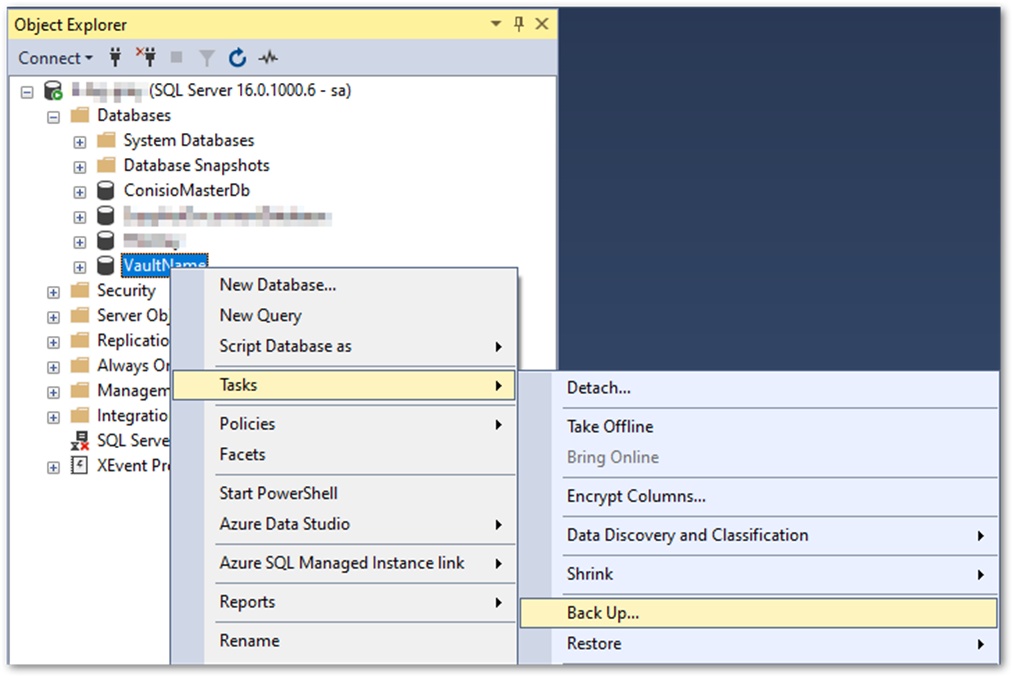Refresh the Object Explorer tree
The width and height of the screenshot is (1013, 677).
(237, 57)
